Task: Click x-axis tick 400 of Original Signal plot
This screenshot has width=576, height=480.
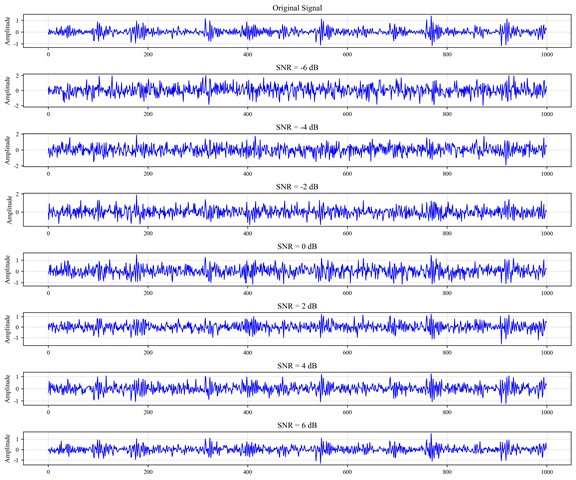Action: [x=248, y=54]
